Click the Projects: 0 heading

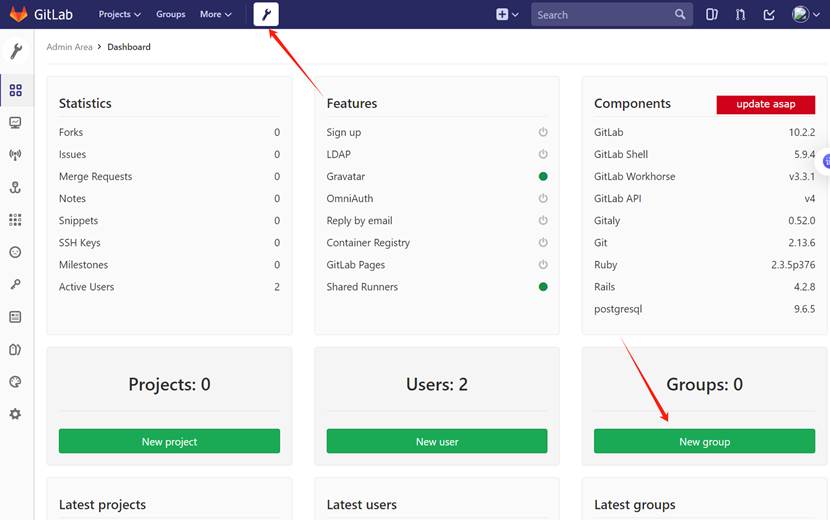[169, 384]
